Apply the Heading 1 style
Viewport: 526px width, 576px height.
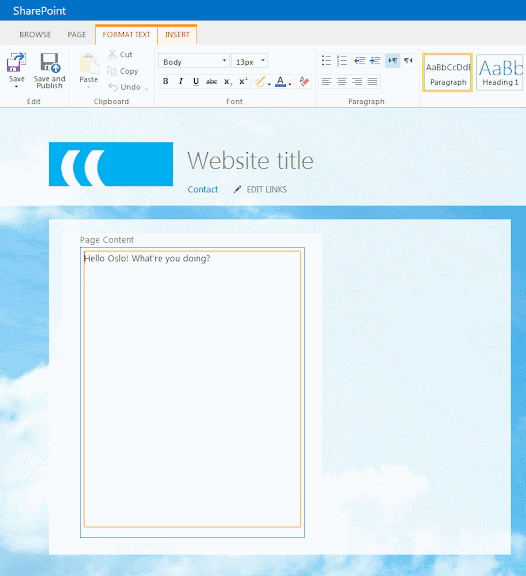coord(500,72)
